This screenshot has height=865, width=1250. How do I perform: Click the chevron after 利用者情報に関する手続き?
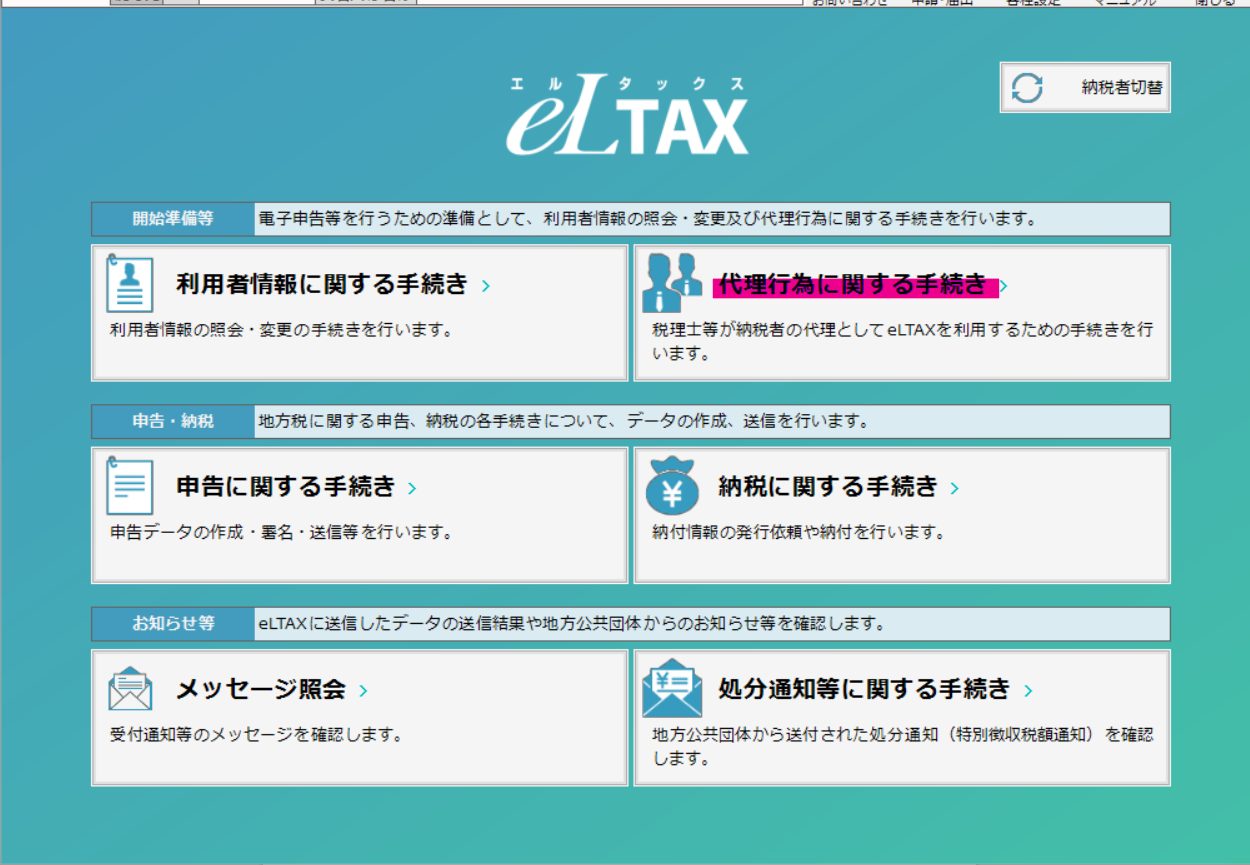[486, 286]
